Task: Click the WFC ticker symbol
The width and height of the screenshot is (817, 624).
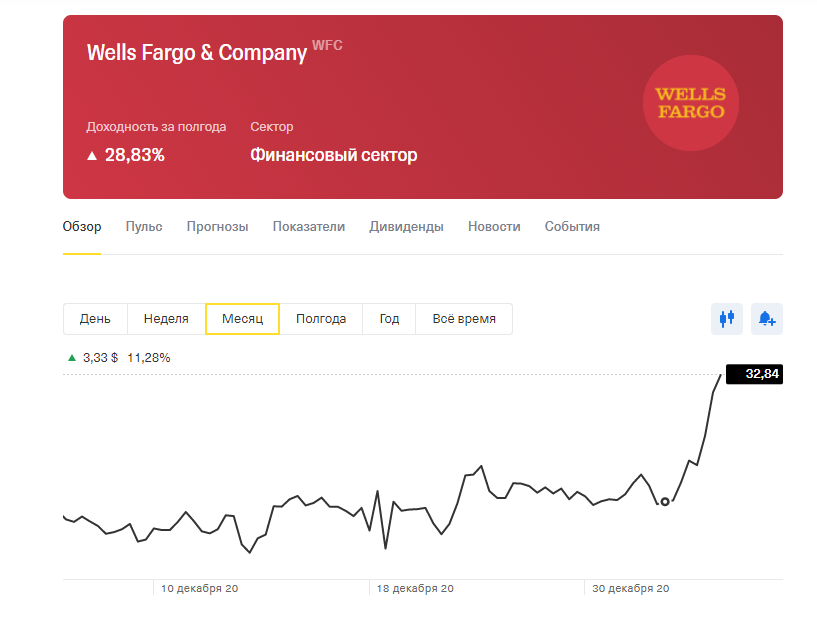Action: point(327,45)
